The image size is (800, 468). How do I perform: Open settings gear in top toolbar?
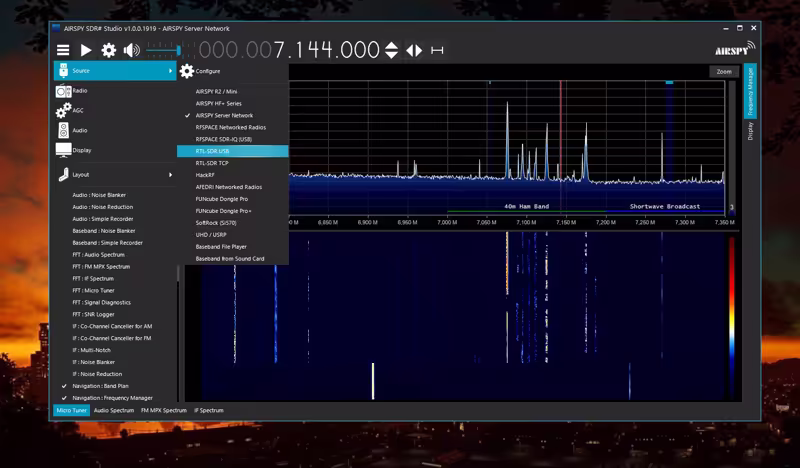(x=109, y=50)
